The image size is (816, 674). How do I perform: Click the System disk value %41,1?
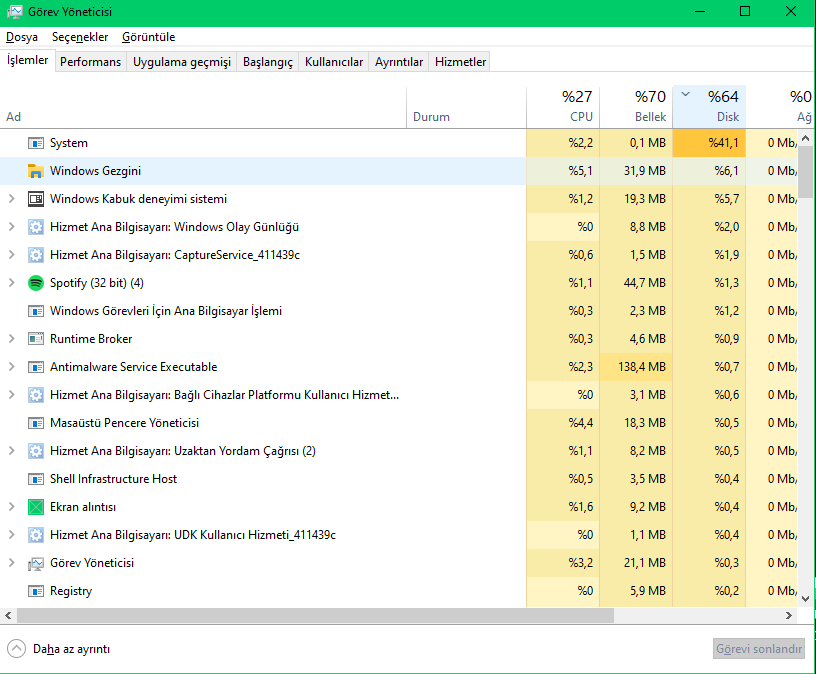point(709,143)
